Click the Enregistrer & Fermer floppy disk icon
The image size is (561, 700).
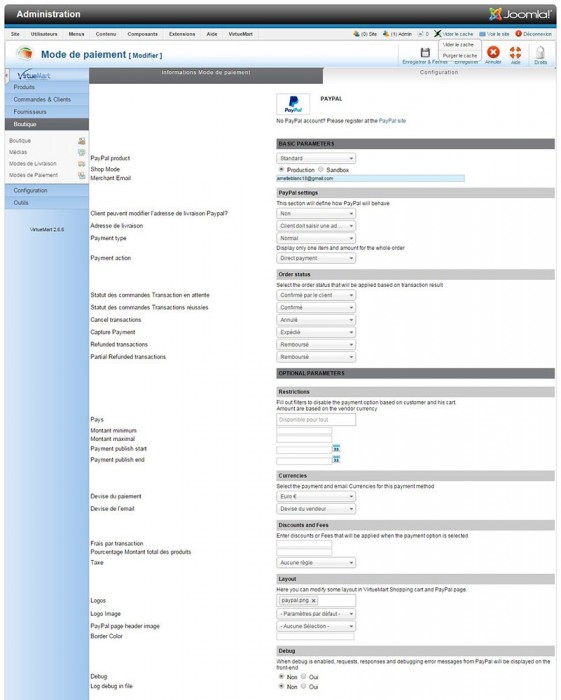click(425, 52)
